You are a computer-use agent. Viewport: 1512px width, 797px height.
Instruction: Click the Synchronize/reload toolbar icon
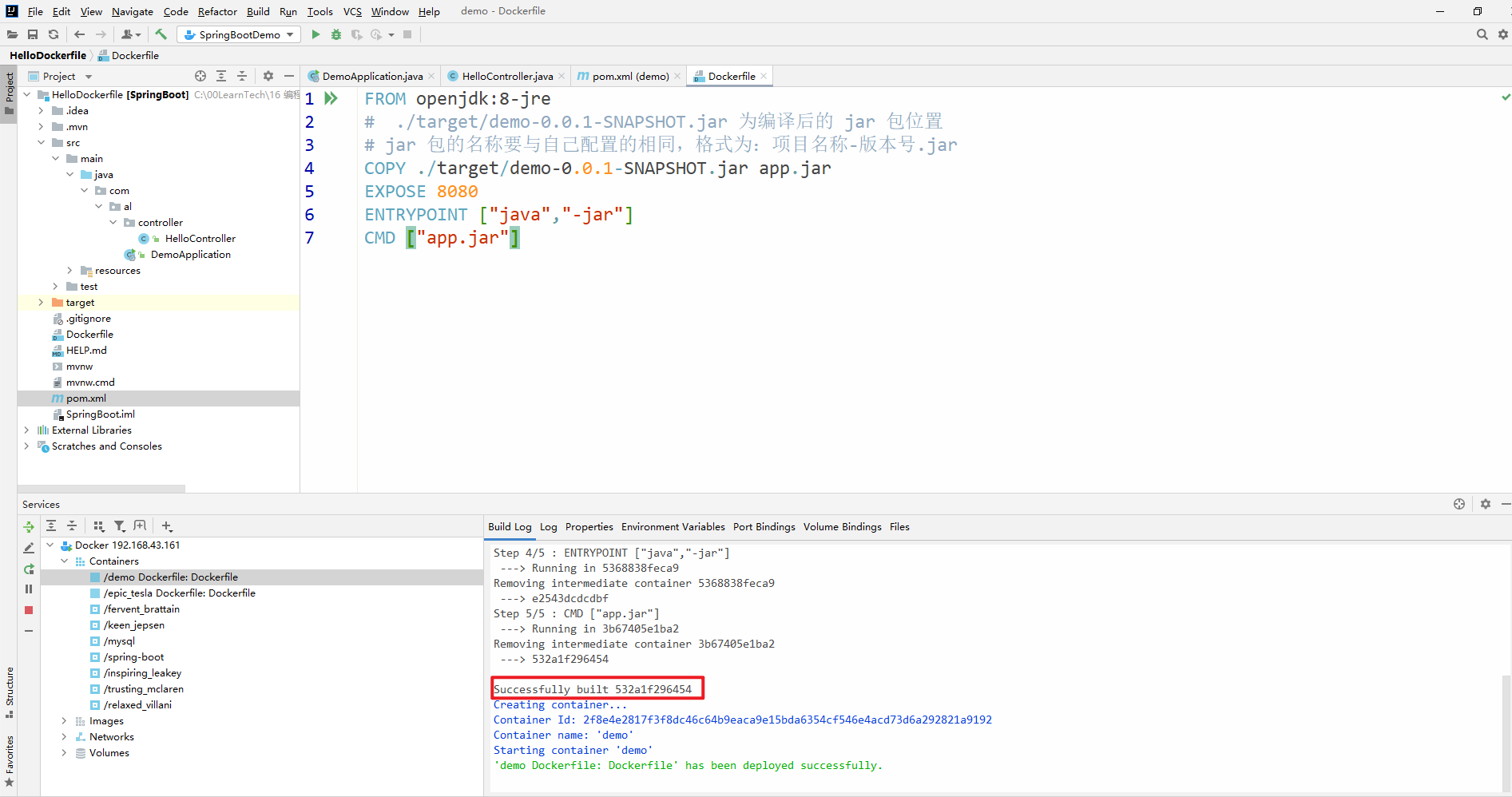click(x=54, y=34)
